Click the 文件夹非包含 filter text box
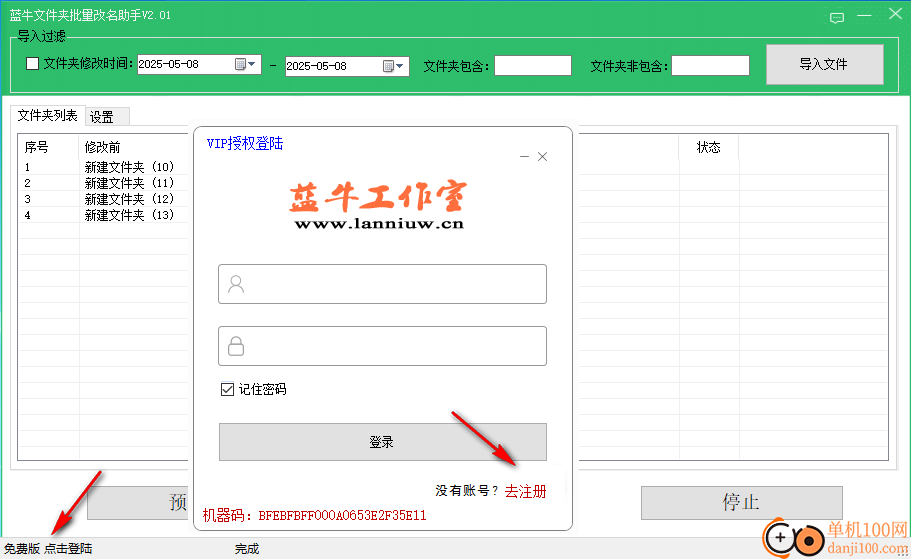Image resolution: width=911 pixels, height=559 pixels. 710,66
